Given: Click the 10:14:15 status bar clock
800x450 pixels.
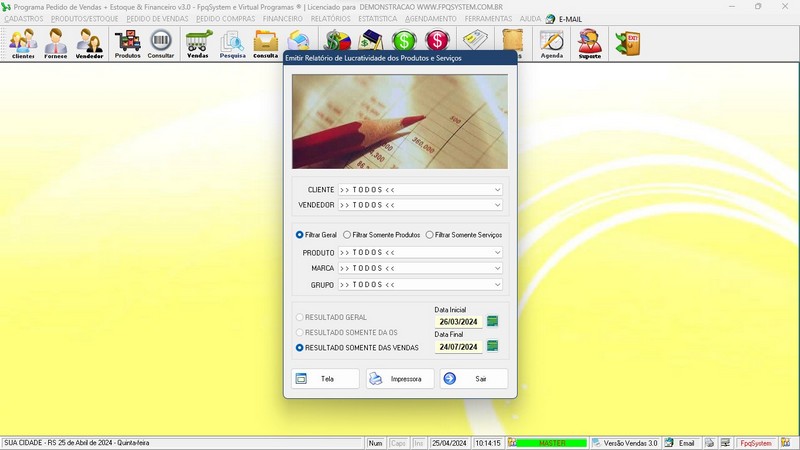Looking at the screenshot, I should 488,443.
